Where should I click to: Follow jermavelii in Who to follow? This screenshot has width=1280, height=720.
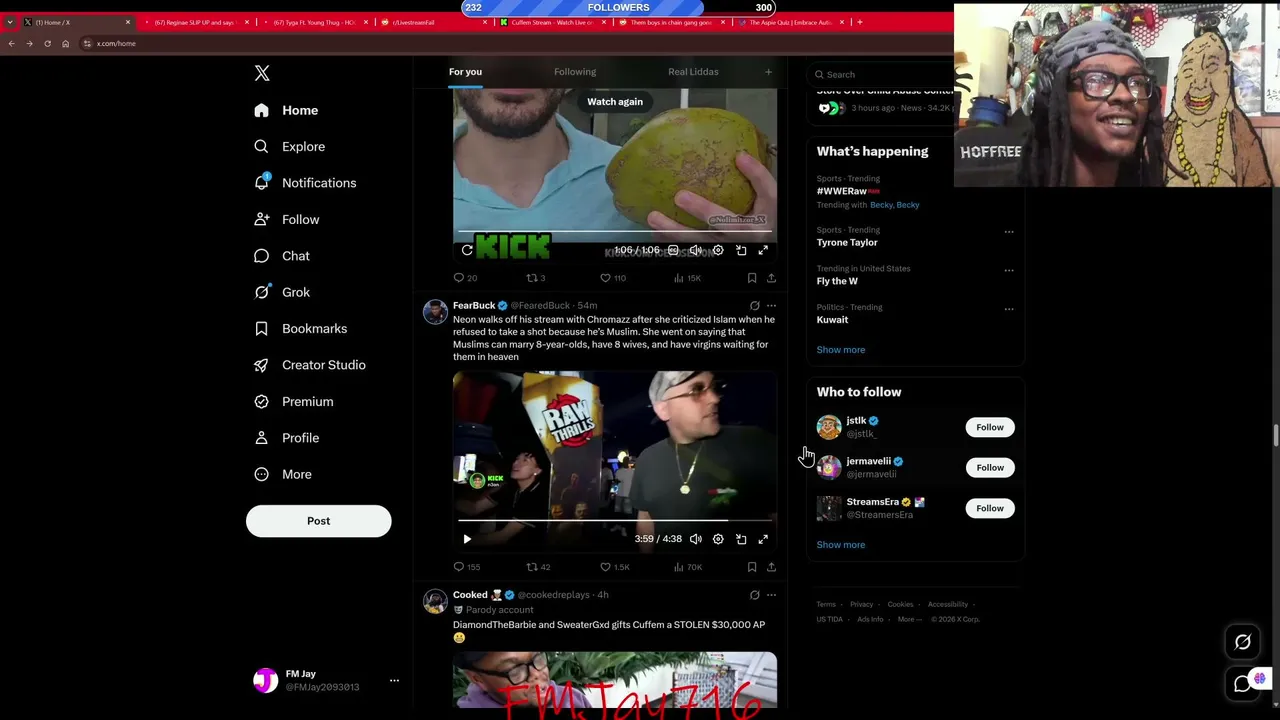pos(990,467)
